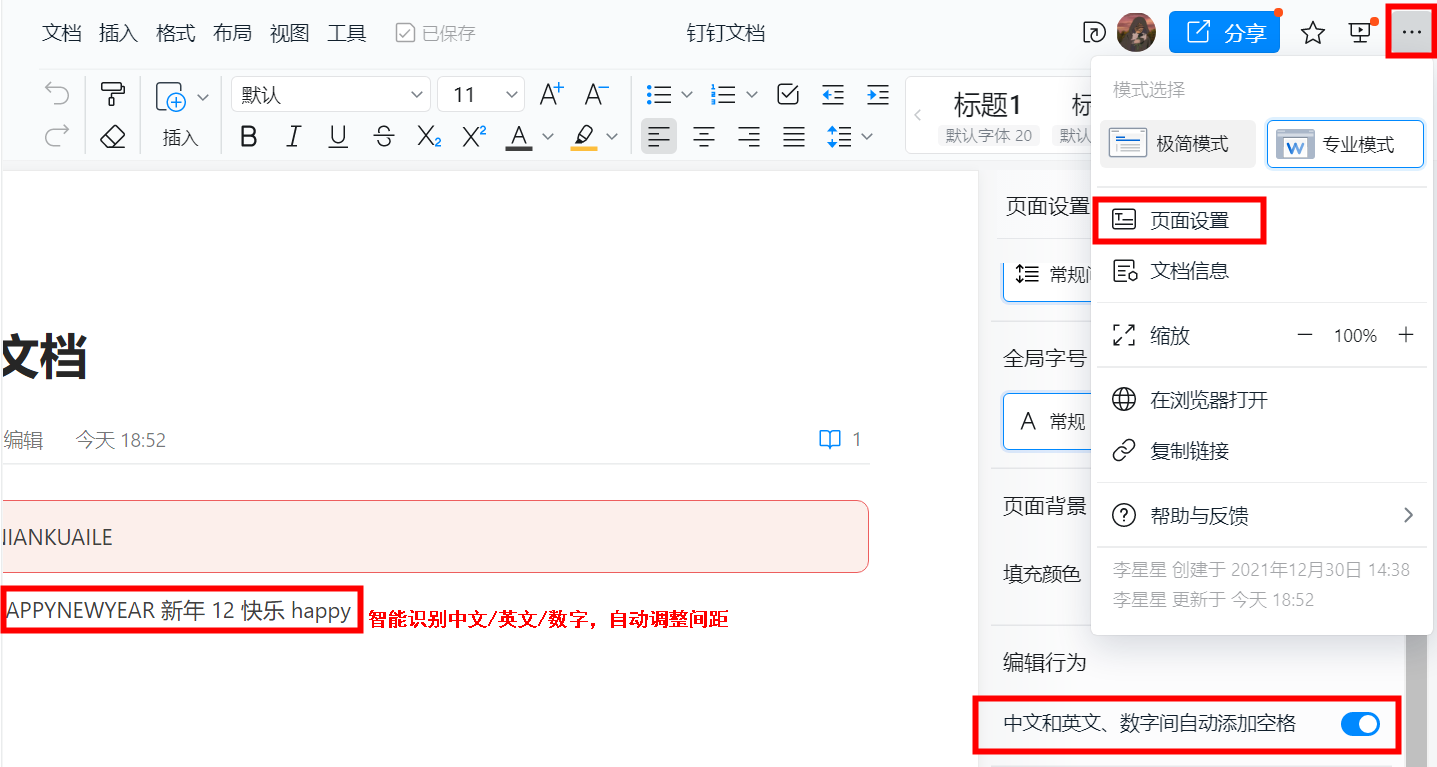Click the plus to increase zoom percentage
The width and height of the screenshot is (1437, 767).
(1406, 335)
